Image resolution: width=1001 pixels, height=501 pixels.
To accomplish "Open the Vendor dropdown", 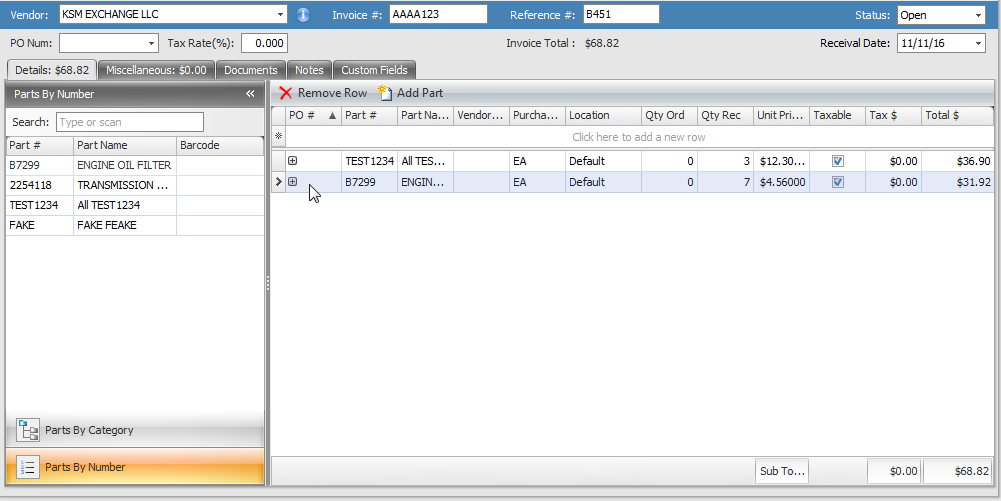I will [281, 15].
